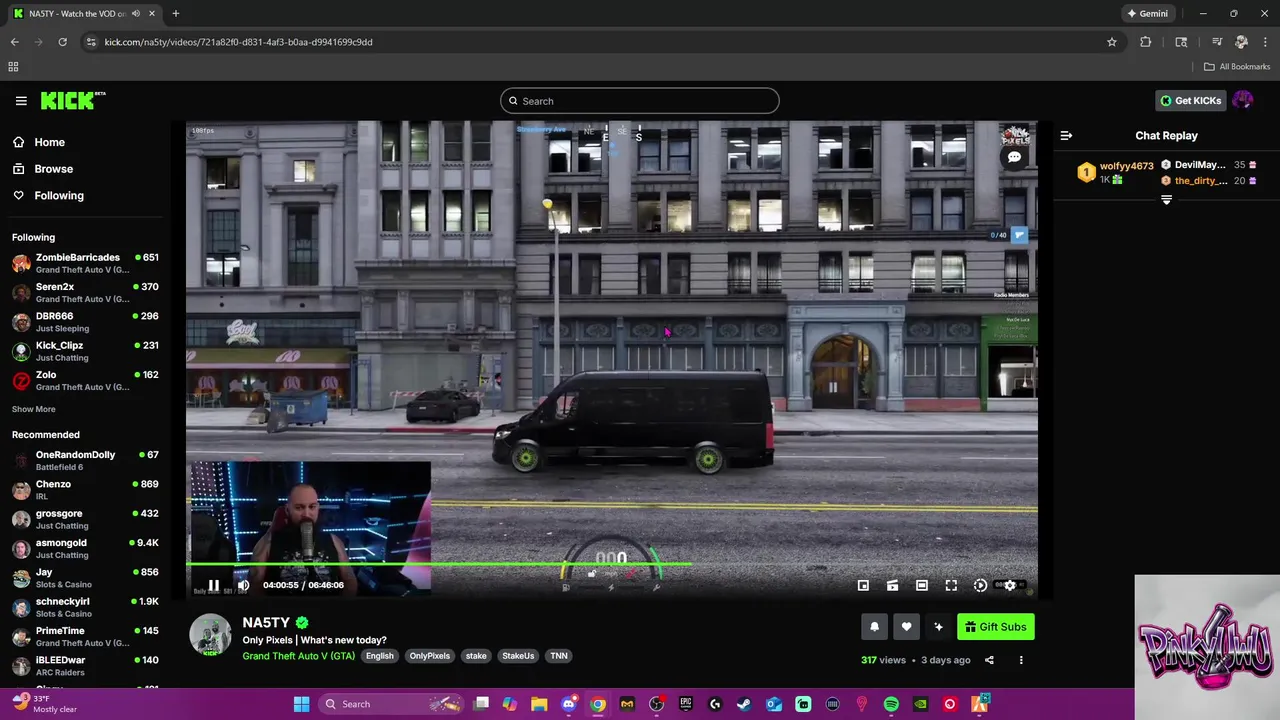
Task: Open Seren2x followed channel
Action: (85, 293)
